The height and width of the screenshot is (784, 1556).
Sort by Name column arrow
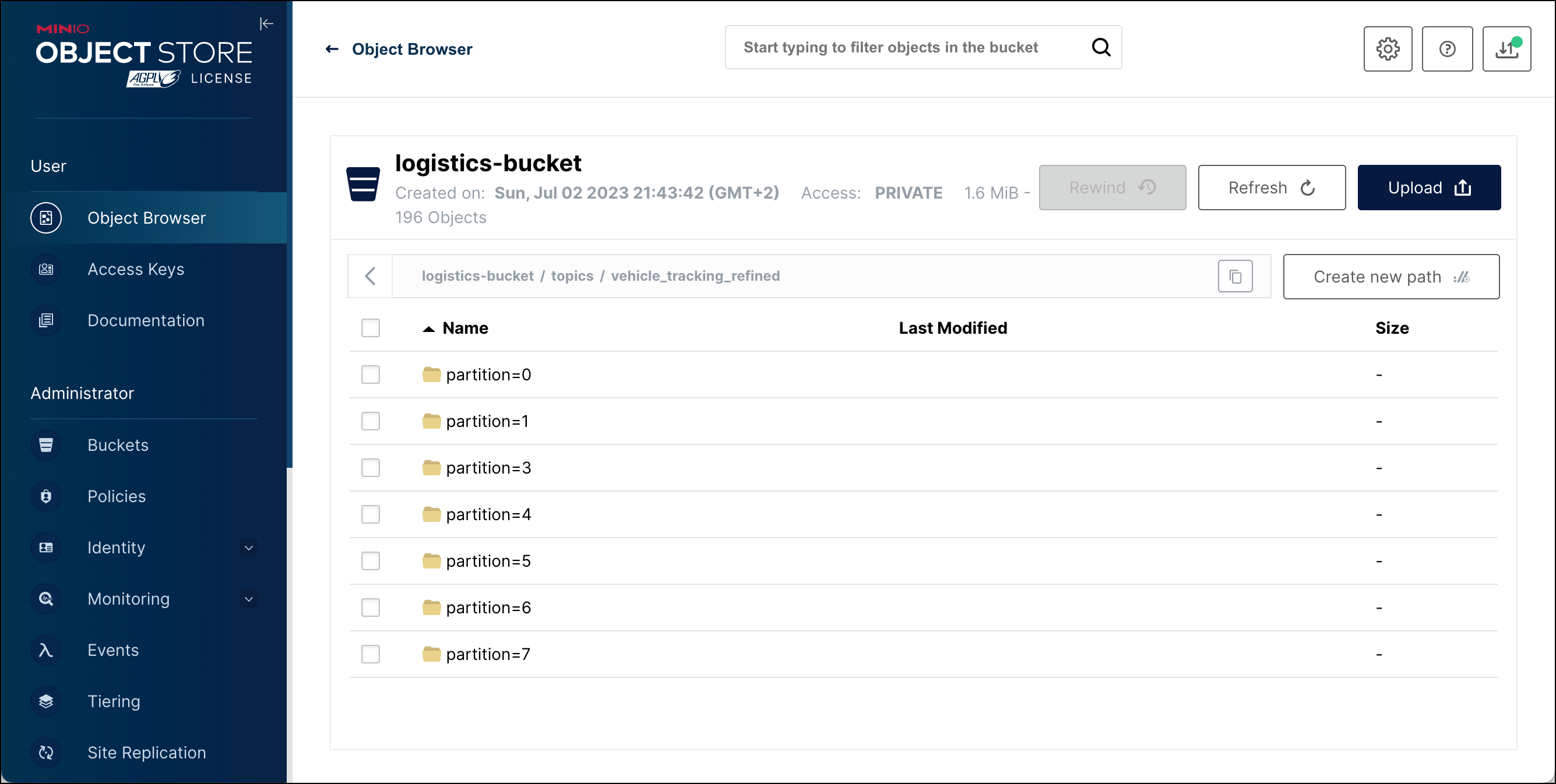tap(428, 329)
